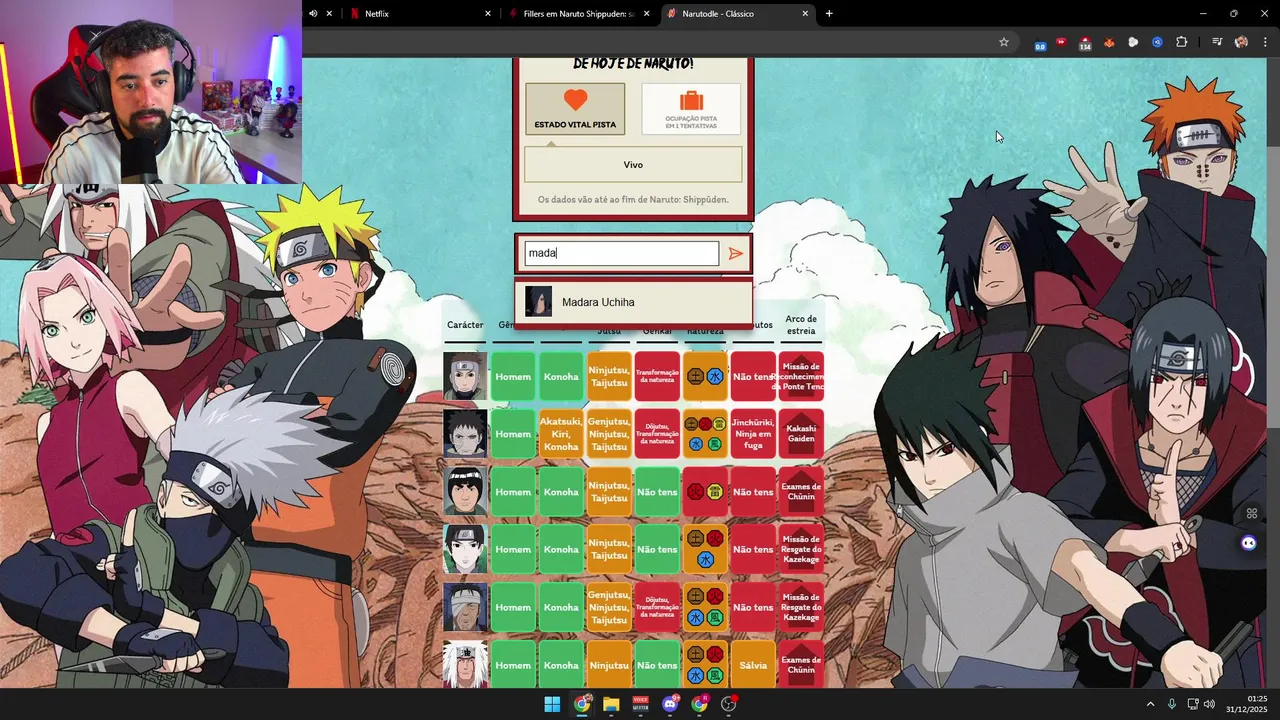Click the Arco de estreia column header
This screenshot has width=1280, height=720.
pyautogui.click(x=801, y=325)
